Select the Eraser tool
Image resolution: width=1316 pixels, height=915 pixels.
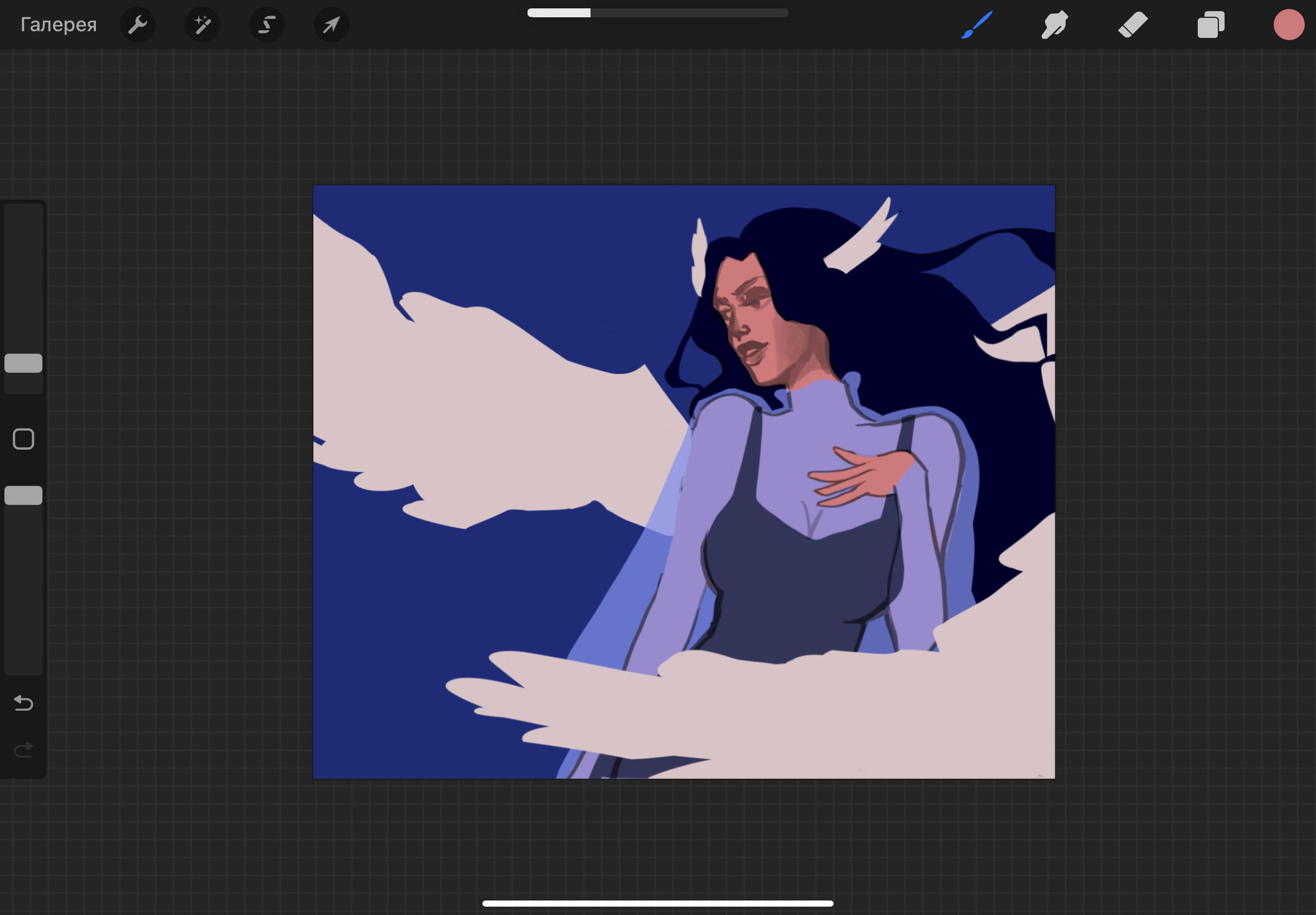1133,25
